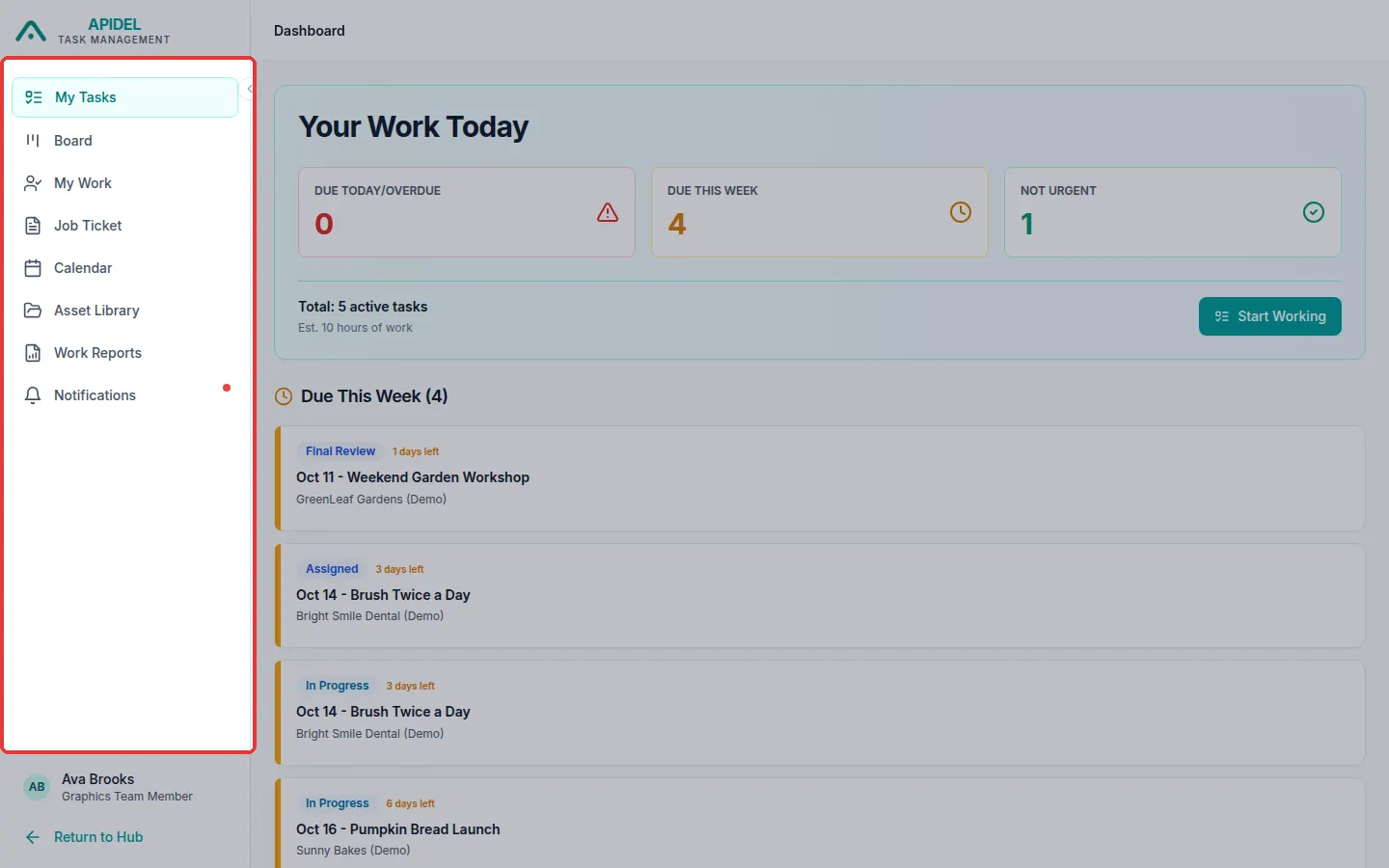Click the My Tasks checklist icon
The width and height of the screenshot is (1389, 868).
pos(34,97)
